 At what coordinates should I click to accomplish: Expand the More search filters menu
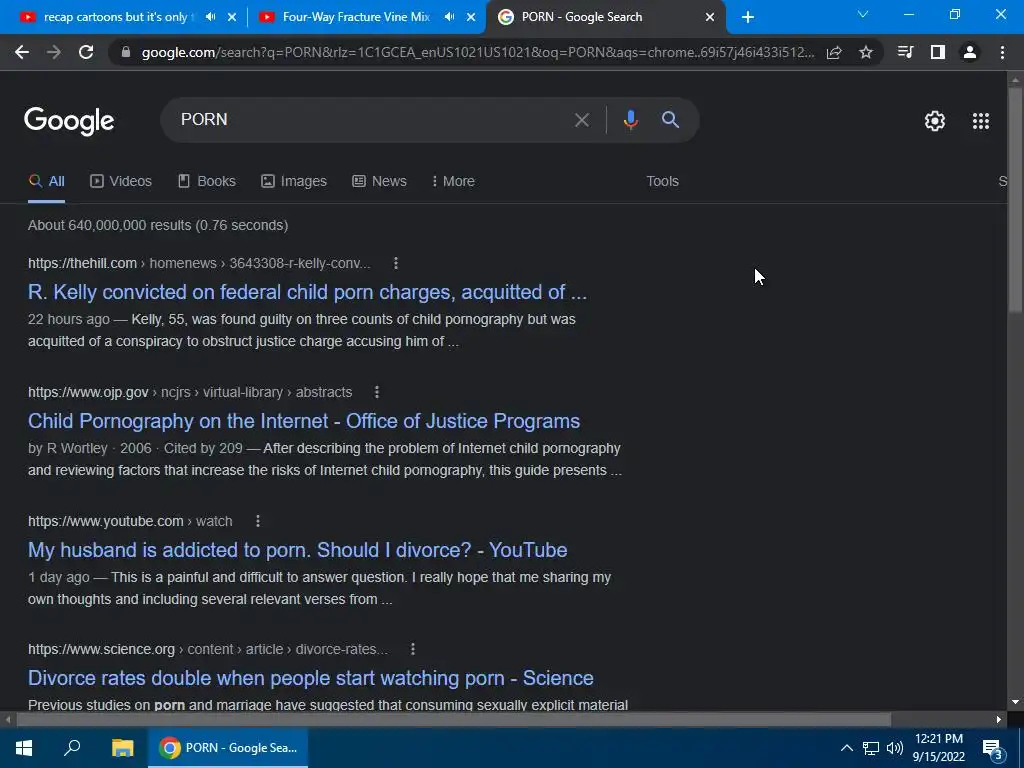pos(453,182)
